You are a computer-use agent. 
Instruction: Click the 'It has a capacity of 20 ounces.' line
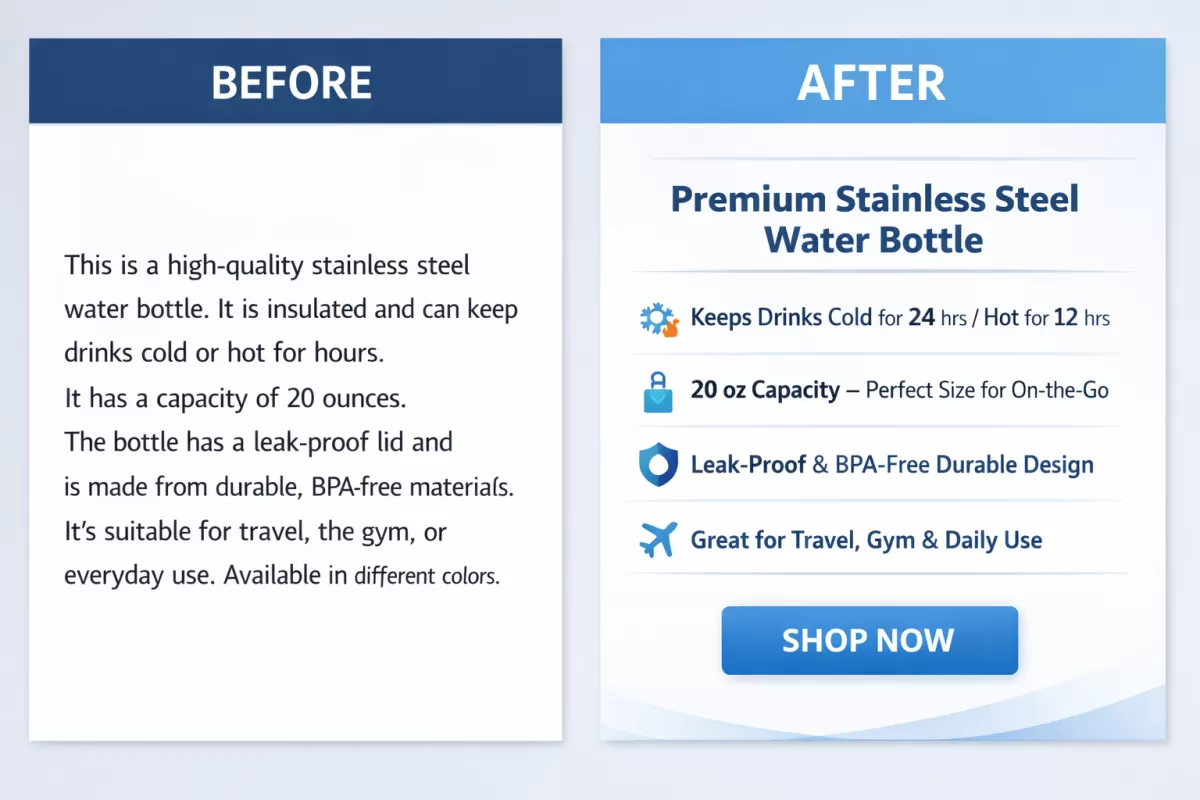click(x=235, y=398)
